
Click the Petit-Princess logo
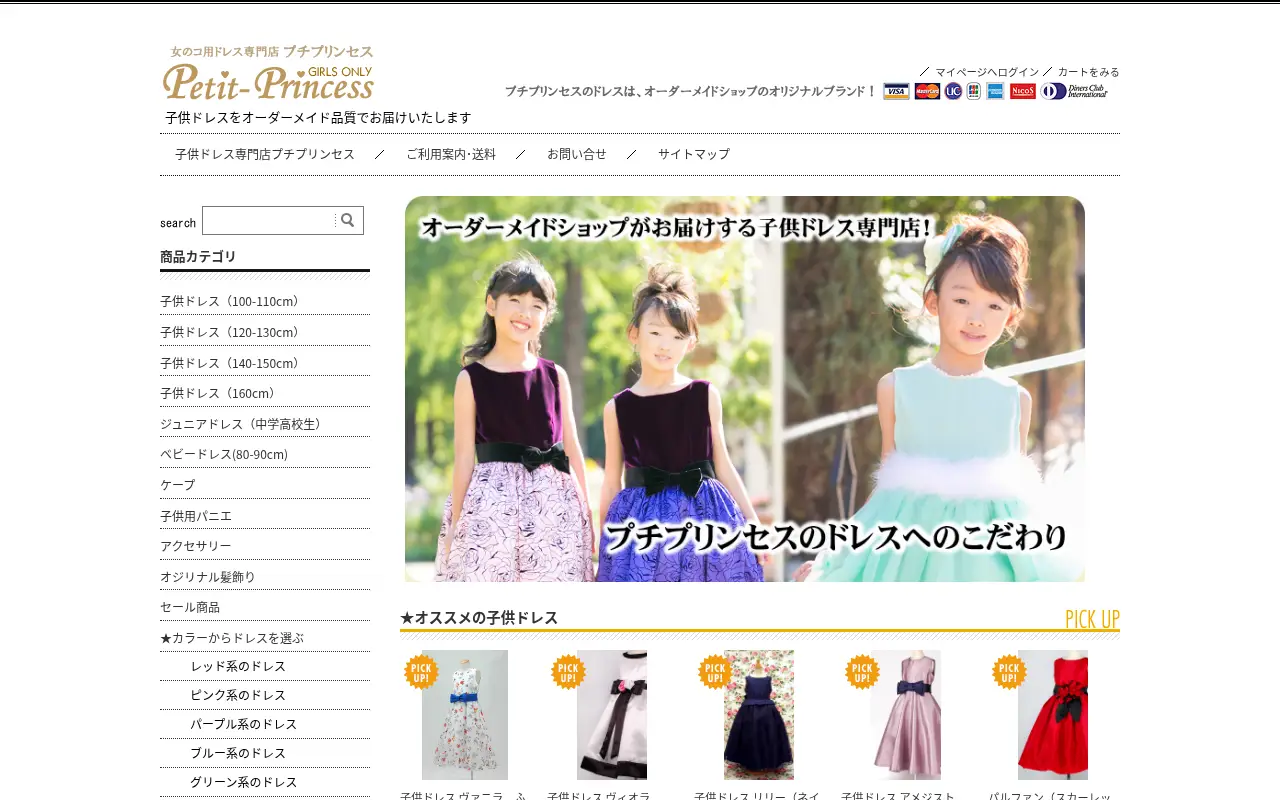[x=268, y=73]
